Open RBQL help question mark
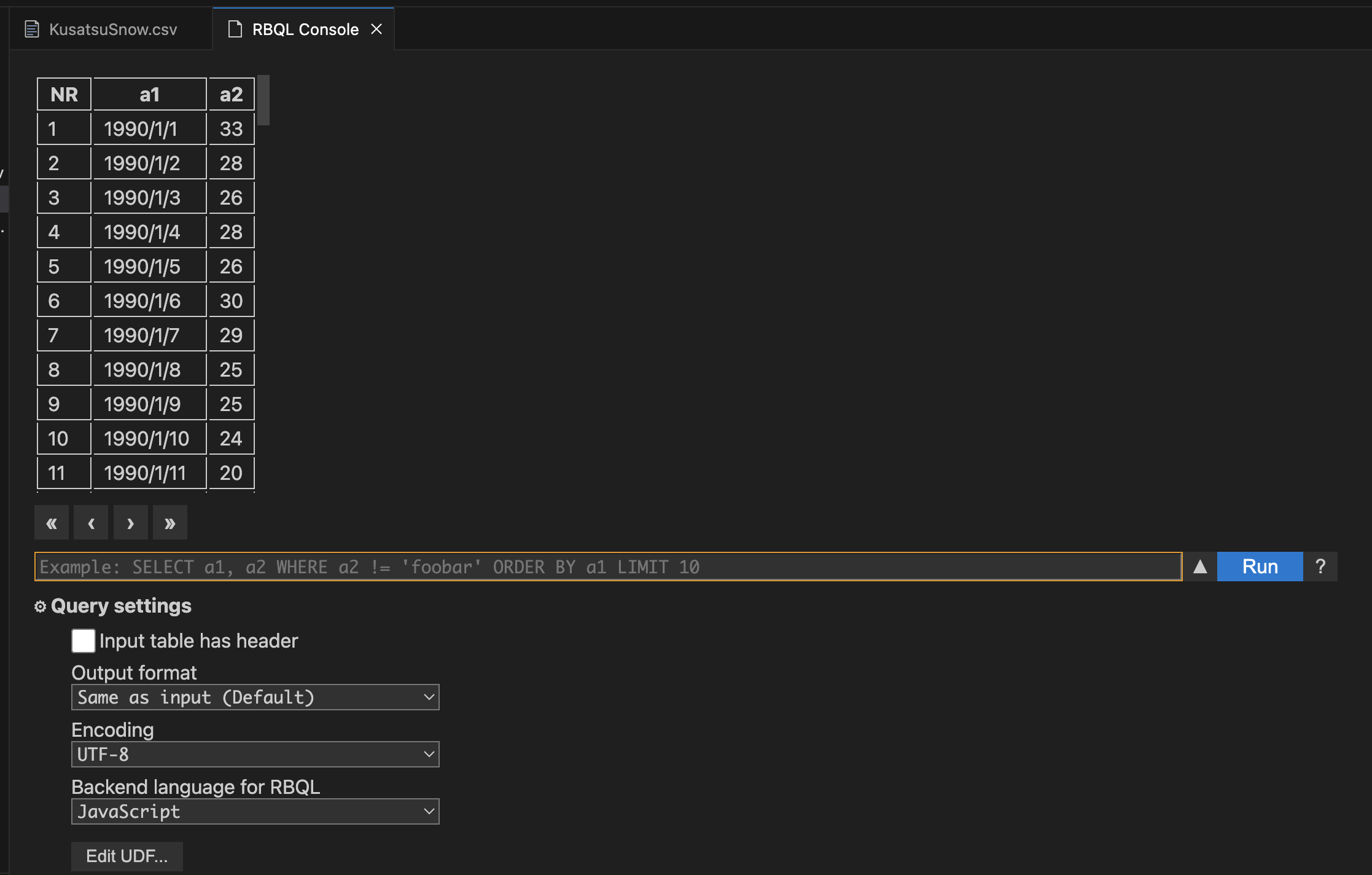Screen dimensions: 1372x875 click(1320, 567)
